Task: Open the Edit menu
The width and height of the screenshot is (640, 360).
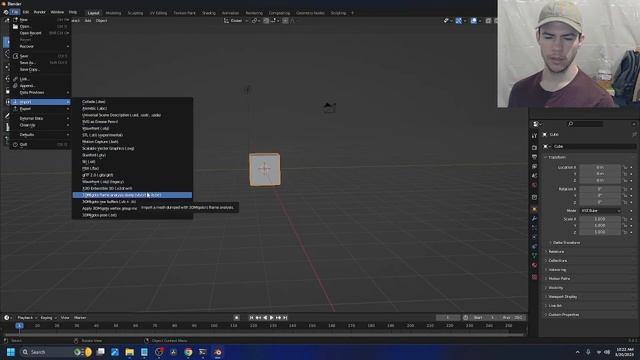Action: tap(26, 12)
